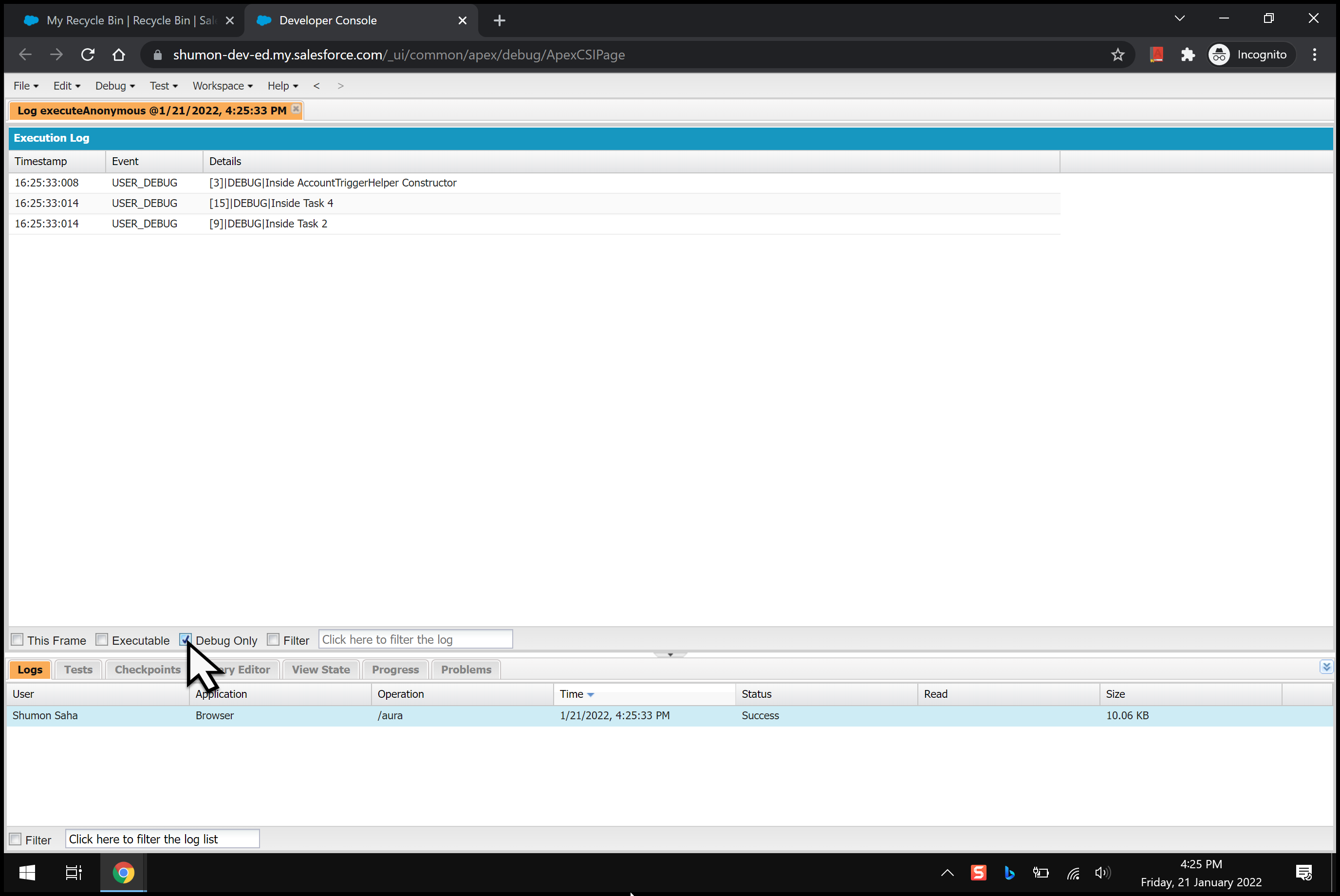Check battery status tray icon
This screenshot has height=896, width=1340.
pyautogui.click(x=1041, y=873)
